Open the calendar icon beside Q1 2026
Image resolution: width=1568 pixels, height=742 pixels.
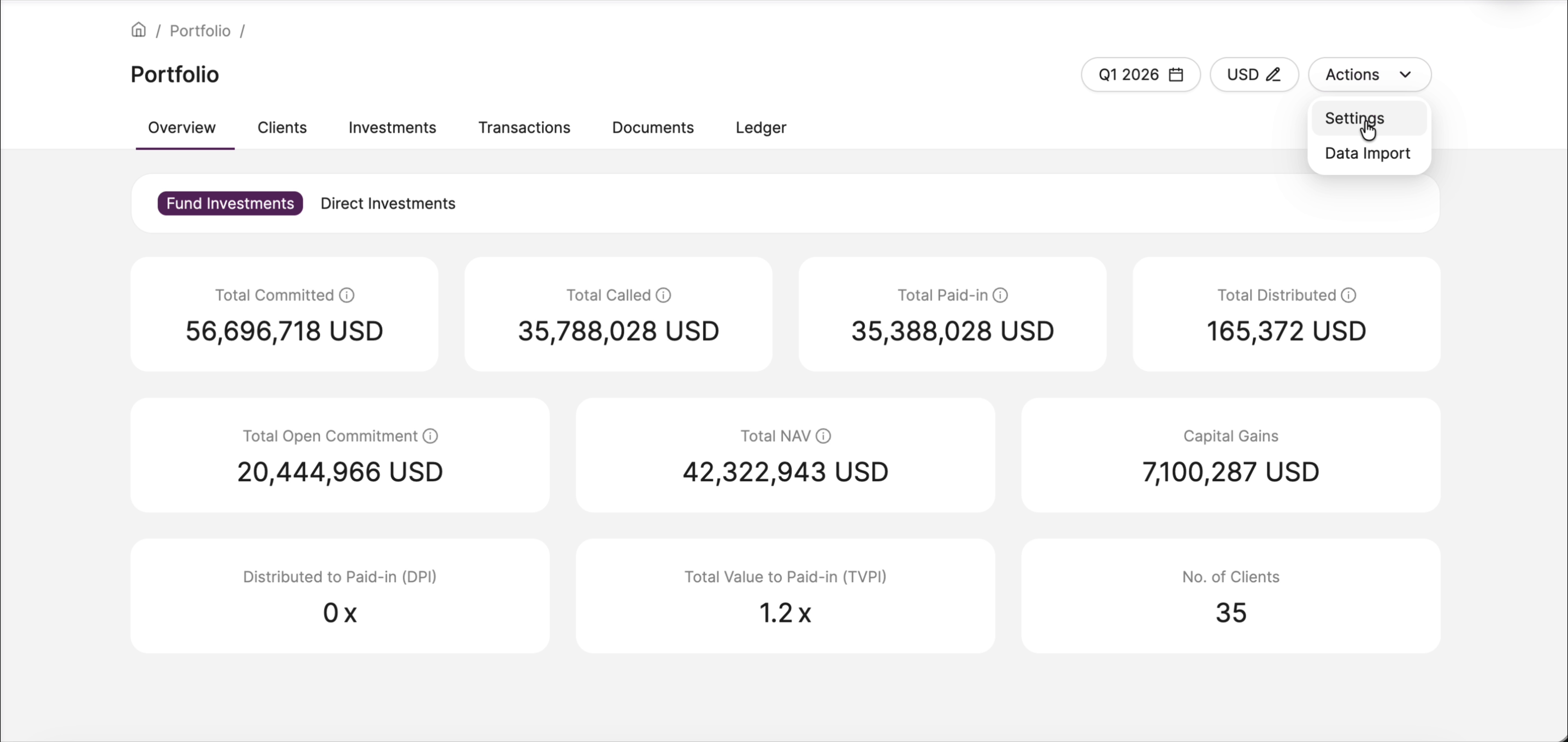(1176, 75)
